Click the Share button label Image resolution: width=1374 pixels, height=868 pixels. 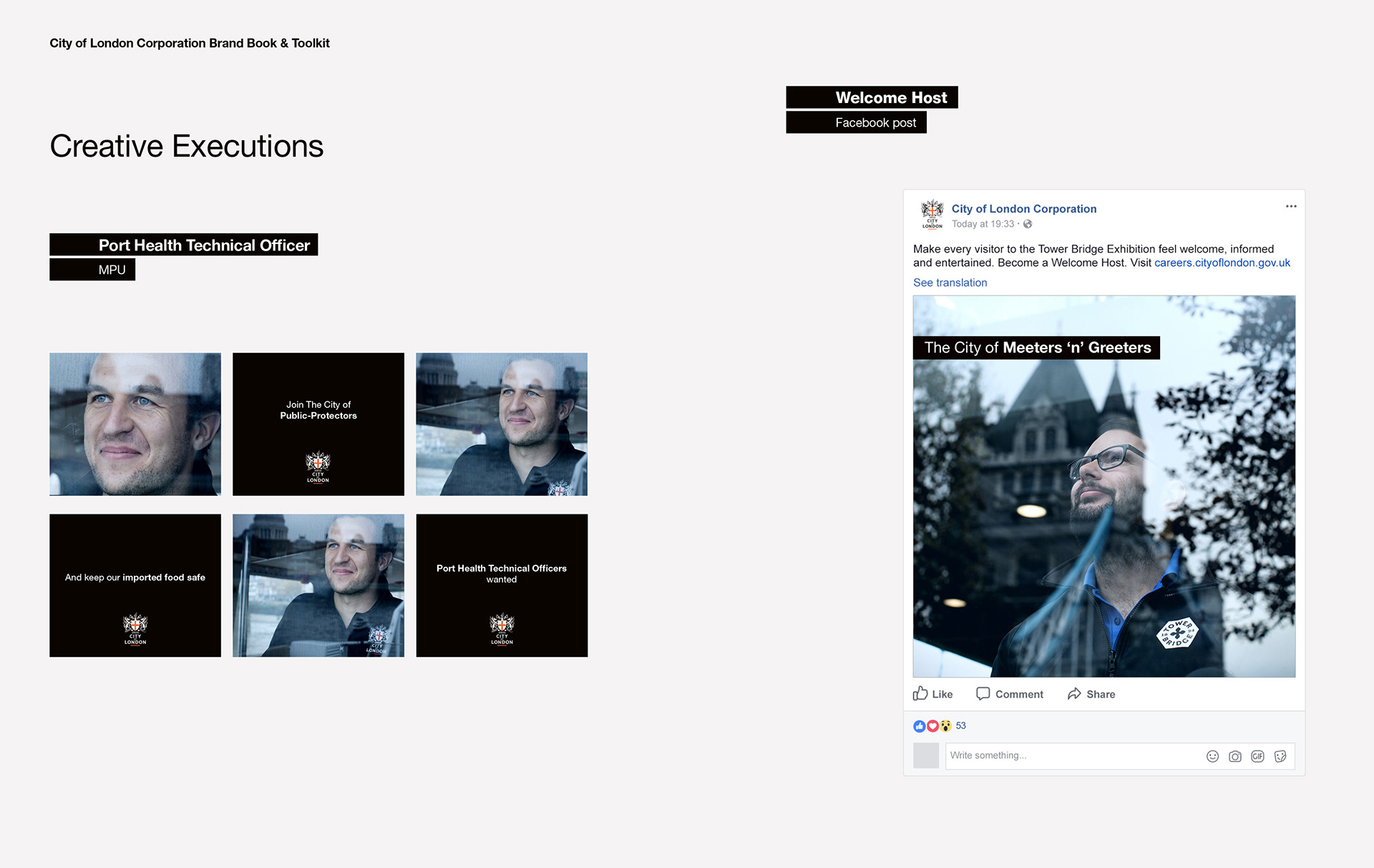click(x=1101, y=694)
